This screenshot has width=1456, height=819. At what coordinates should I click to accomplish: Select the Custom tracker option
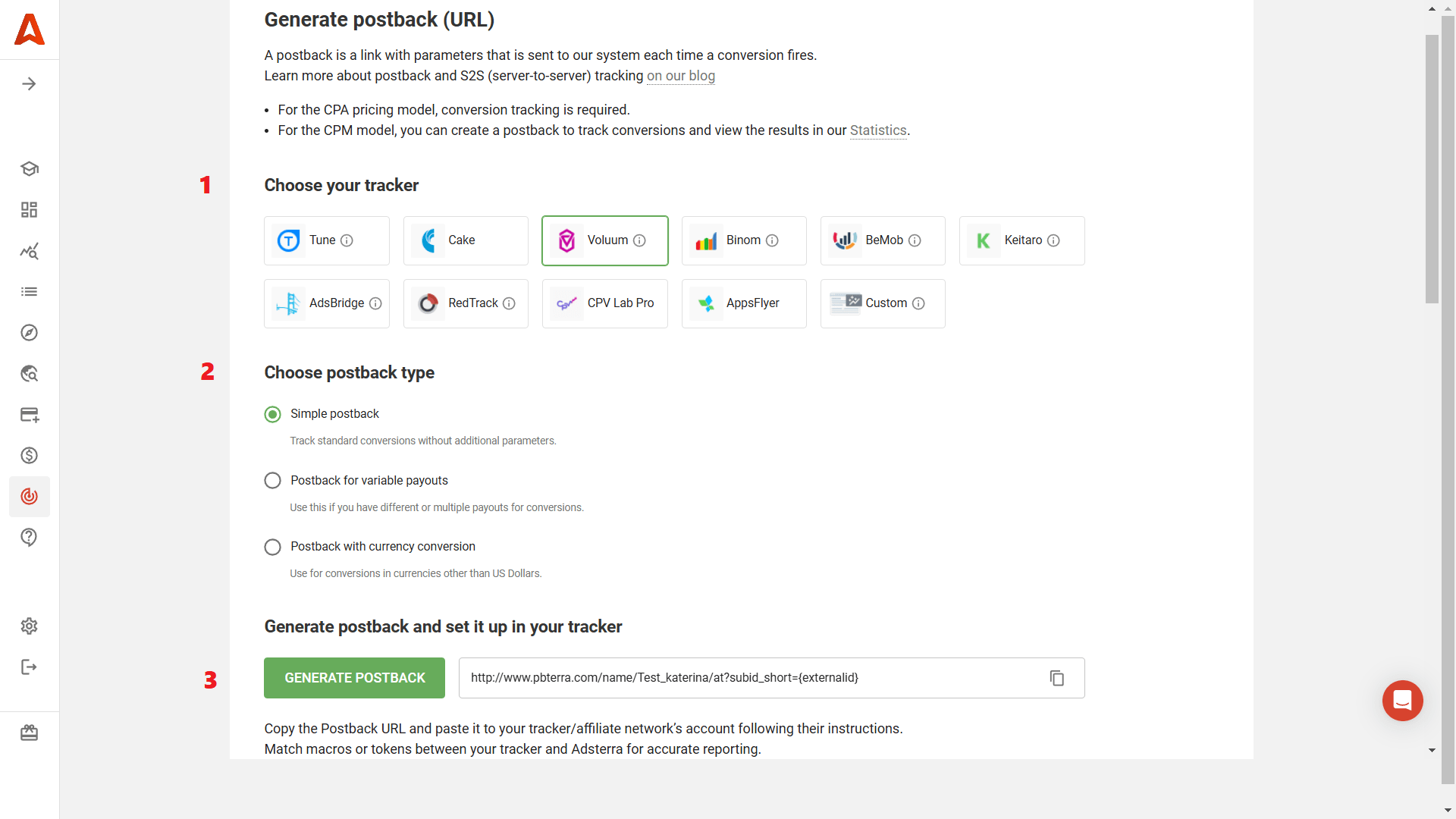pyautogui.click(x=882, y=303)
